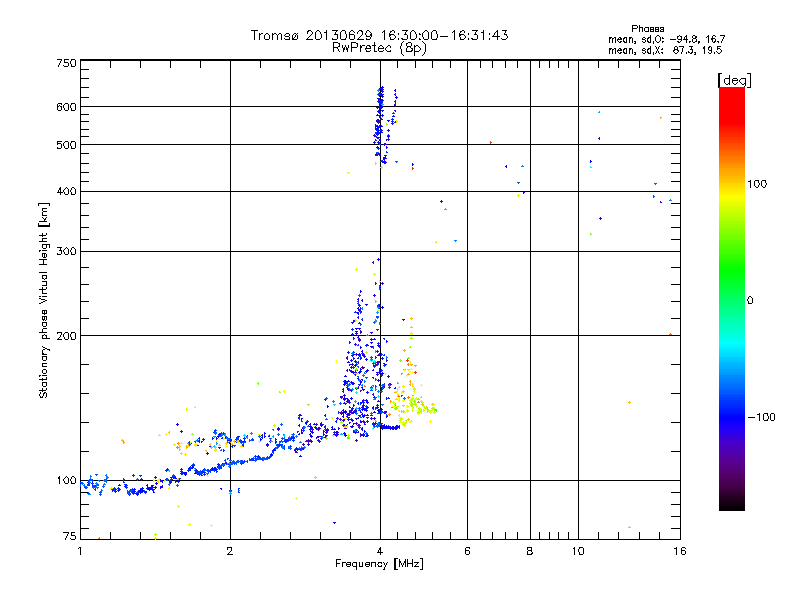Click the colorbar tick label '100'
This screenshot has height=600, width=800.
click(757, 184)
